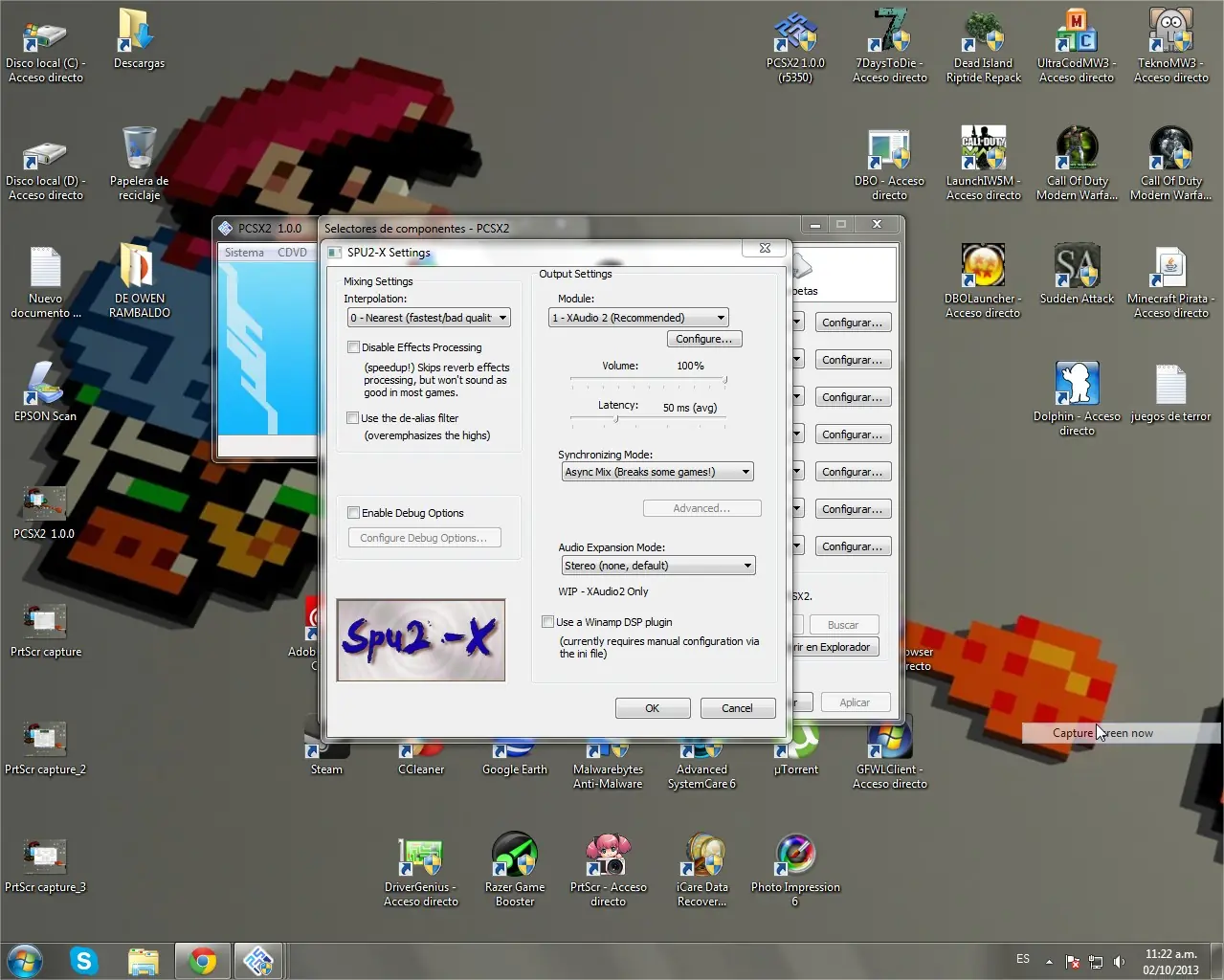1224x980 pixels.
Task: Click the Volume slider
Action: tap(649, 381)
